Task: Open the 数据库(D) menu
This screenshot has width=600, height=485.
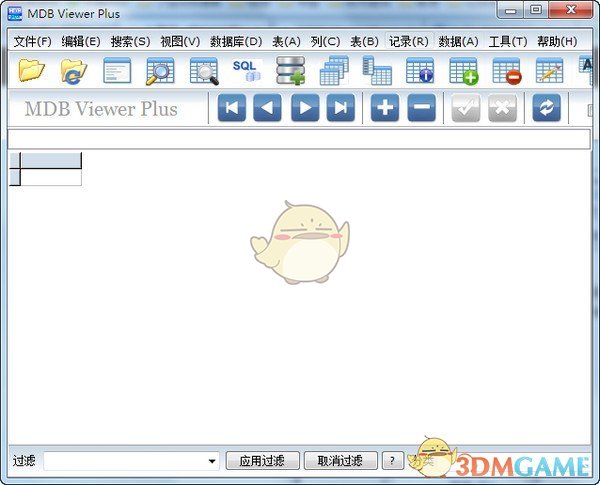Action: [x=236, y=41]
